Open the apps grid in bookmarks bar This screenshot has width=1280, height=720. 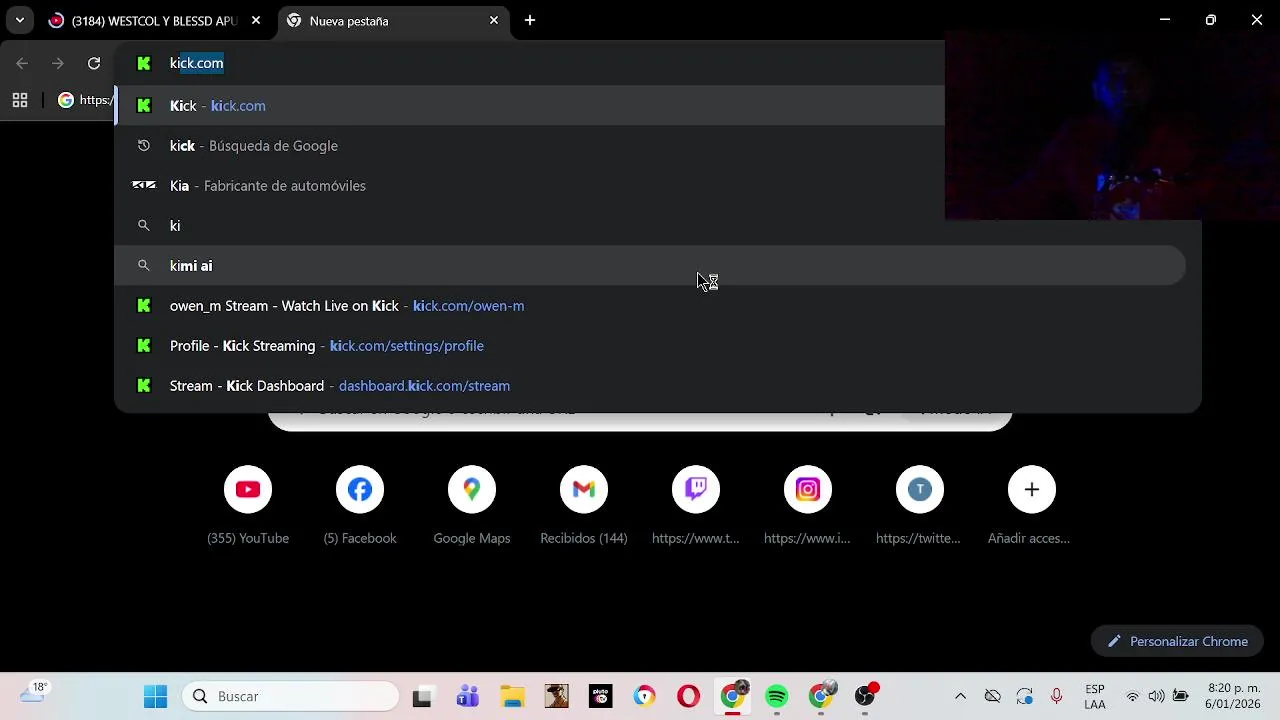click(20, 100)
